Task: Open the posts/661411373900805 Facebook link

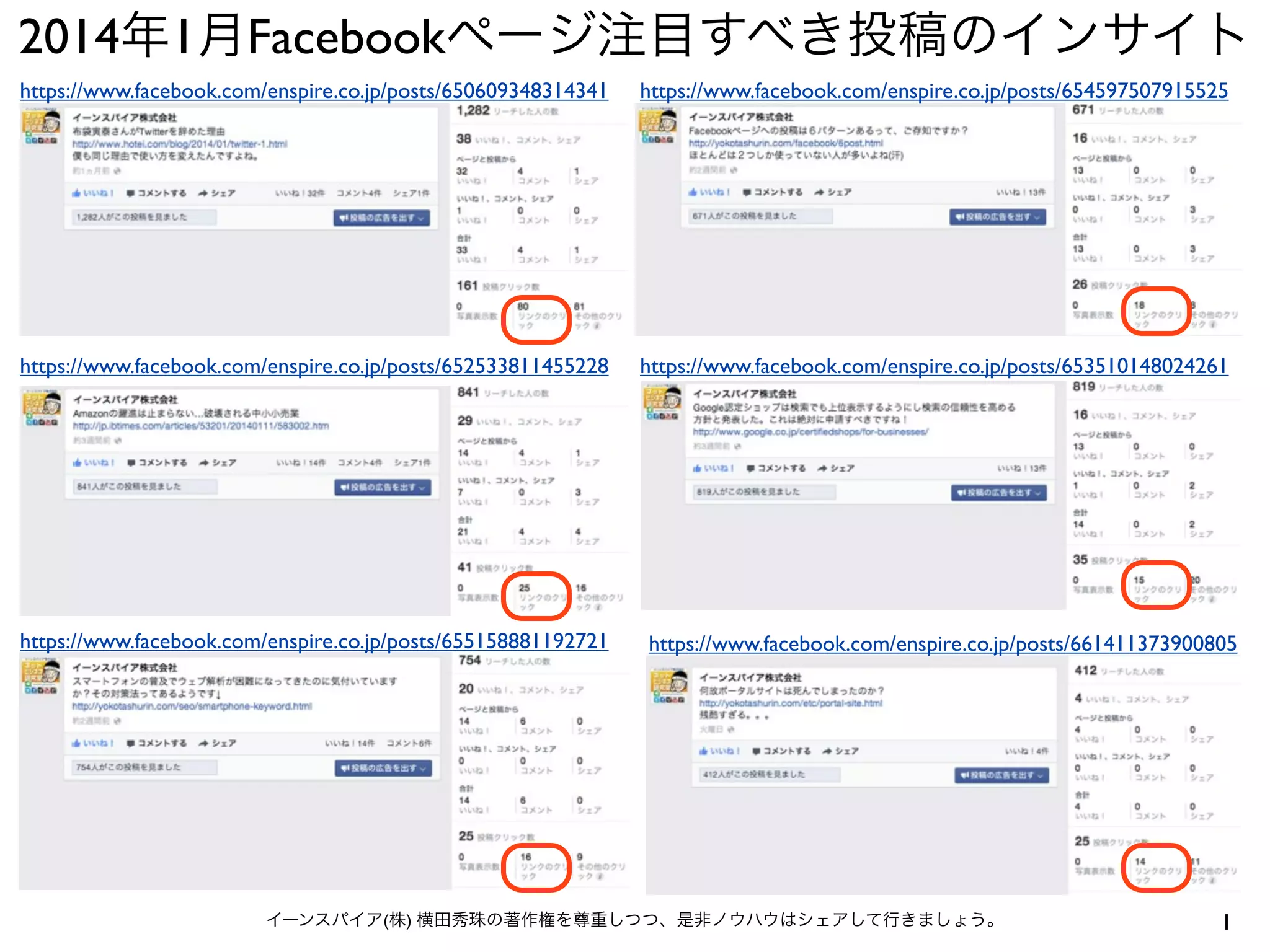Action: pyautogui.click(x=943, y=644)
